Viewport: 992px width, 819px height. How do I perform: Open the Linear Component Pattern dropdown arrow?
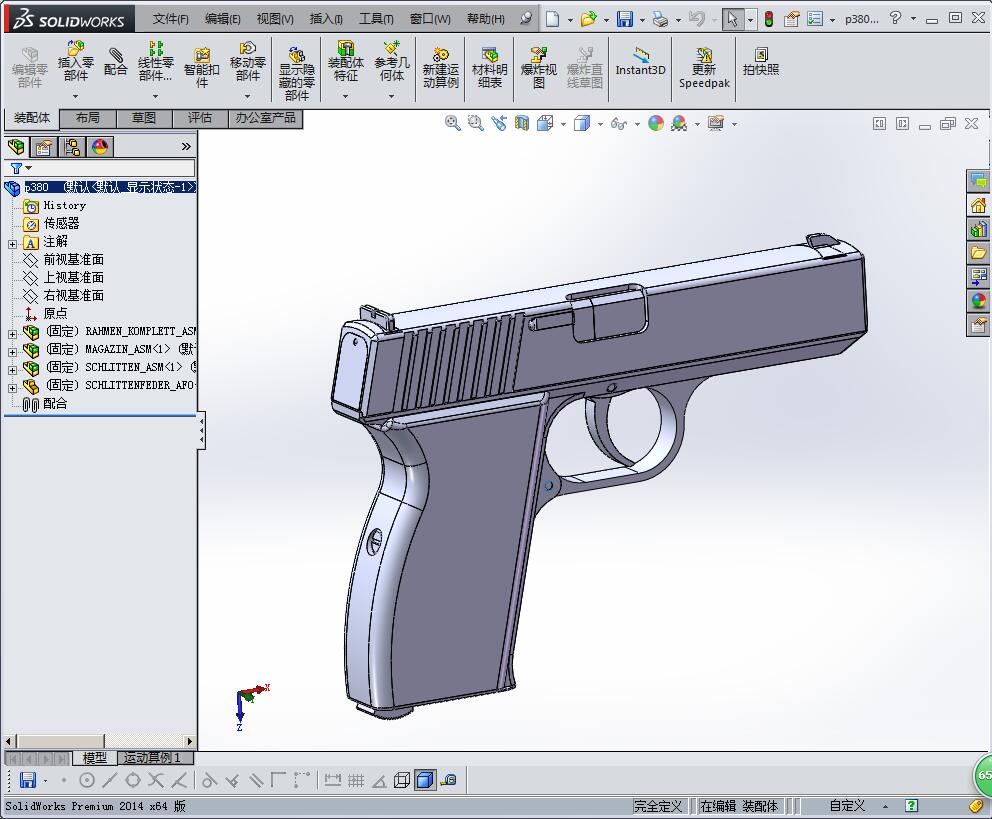(x=156, y=96)
